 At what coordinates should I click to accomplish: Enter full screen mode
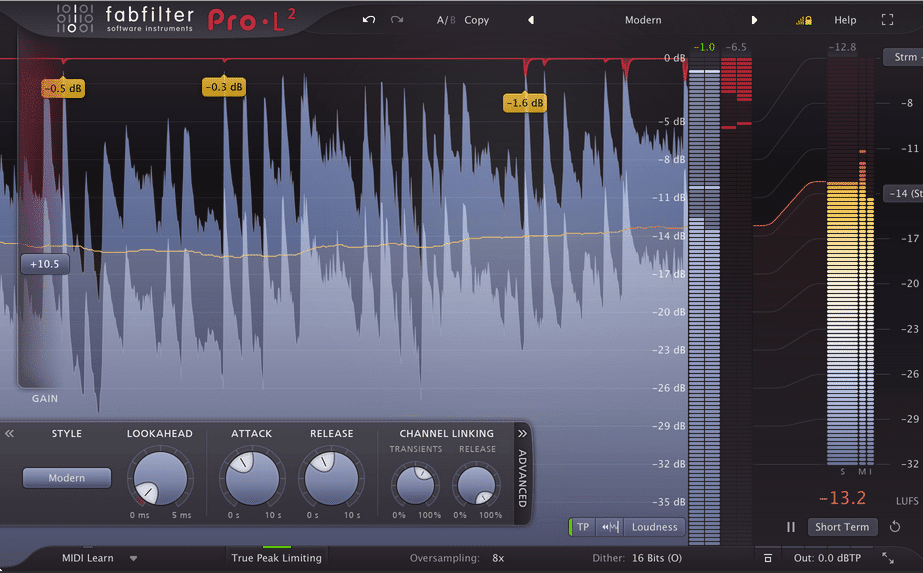(x=887, y=20)
